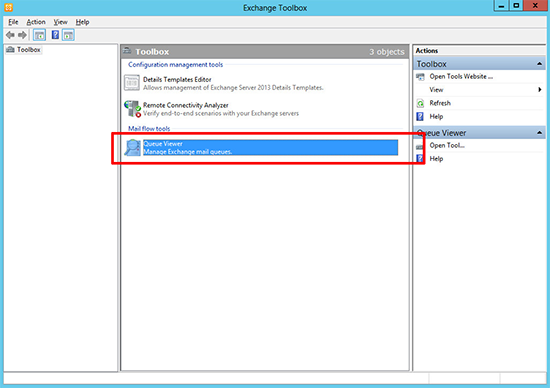Click the '3 objects' count in header
This screenshot has height=388, width=550.
[387, 52]
